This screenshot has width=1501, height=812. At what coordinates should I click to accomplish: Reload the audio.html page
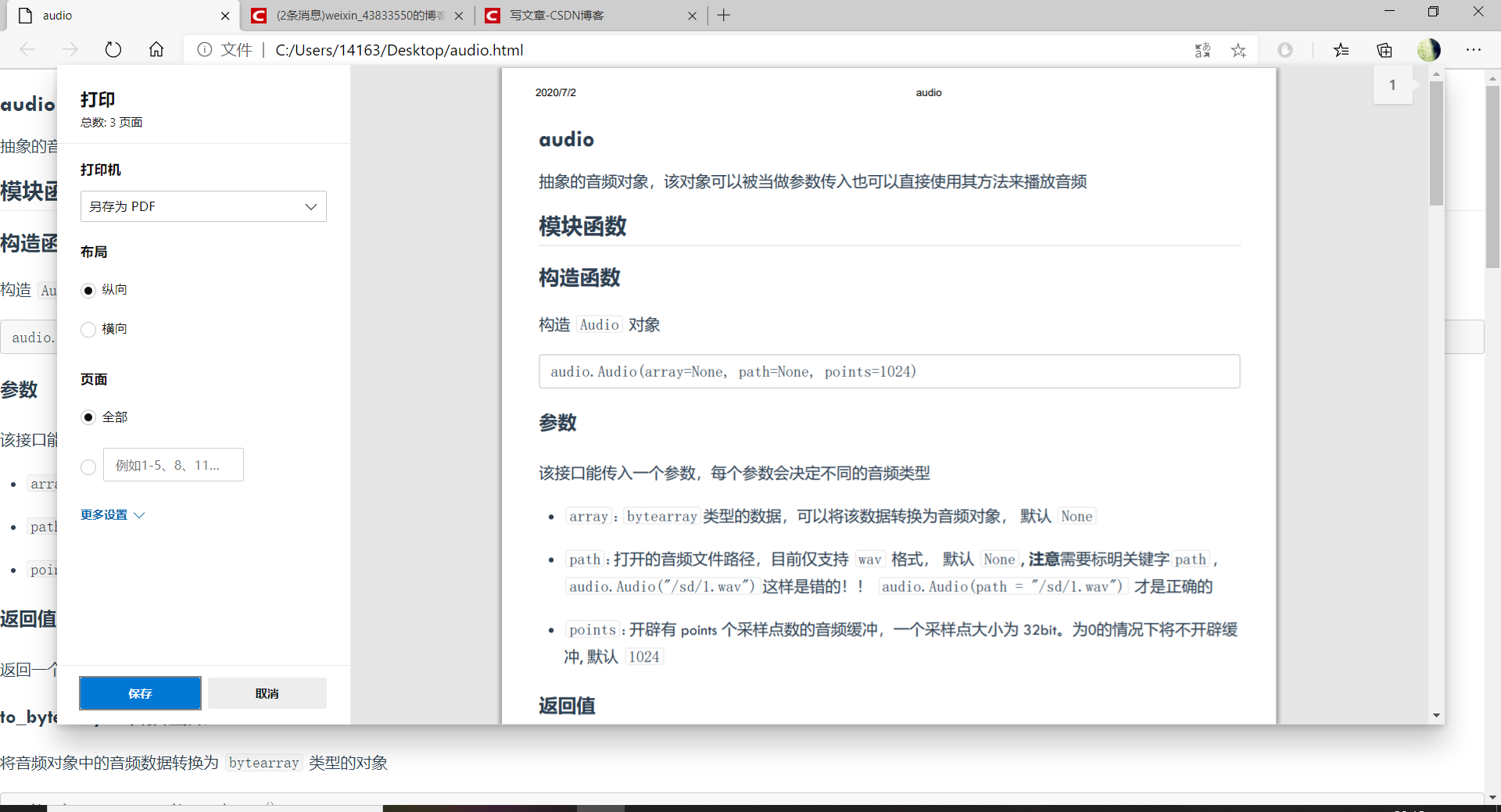pyautogui.click(x=113, y=50)
